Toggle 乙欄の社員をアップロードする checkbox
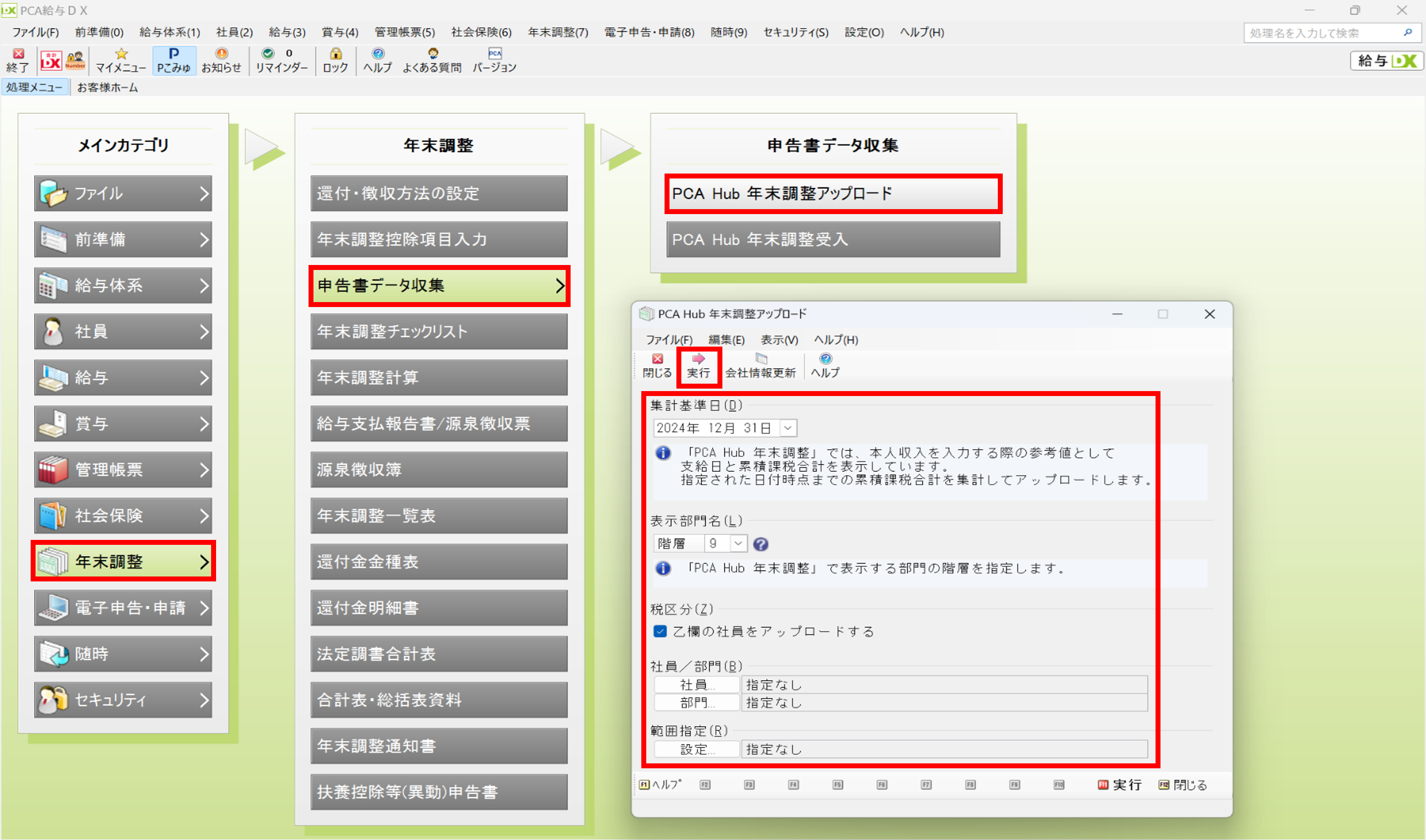The height and width of the screenshot is (840, 1426). [x=660, y=631]
